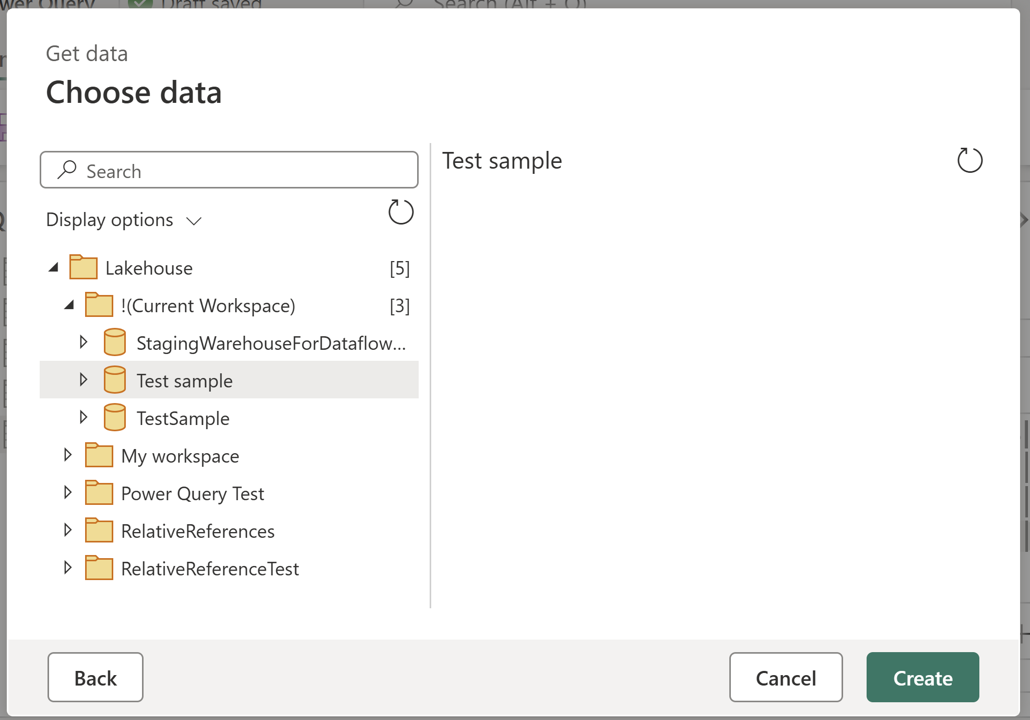The image size is (1030, 720).
Task: Collapse the !(Current Workspace) node
Action: point(68,305)
